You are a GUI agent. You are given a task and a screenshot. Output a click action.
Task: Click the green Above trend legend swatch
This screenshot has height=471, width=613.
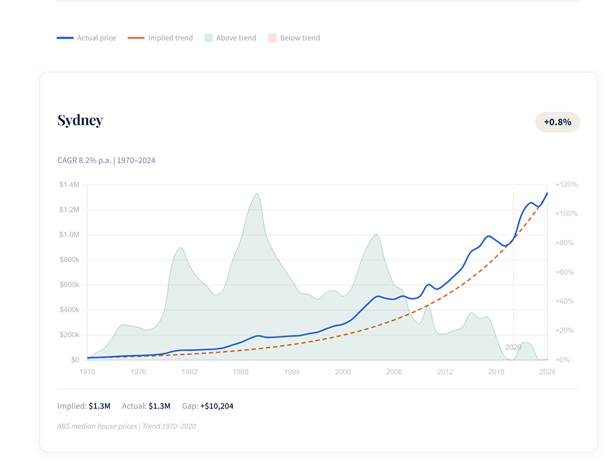[208, 38]
